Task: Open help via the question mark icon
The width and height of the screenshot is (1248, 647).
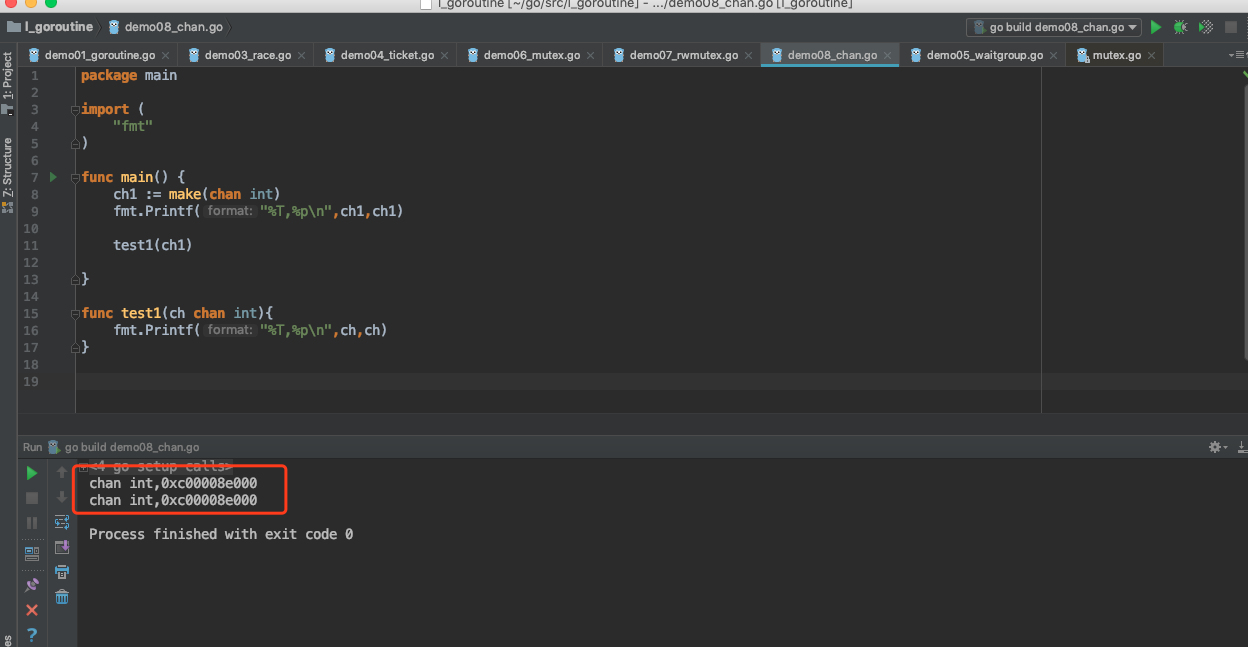Action: 32,635
